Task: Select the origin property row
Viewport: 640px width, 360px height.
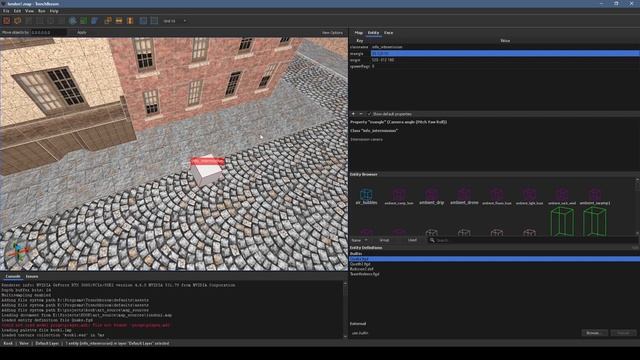Action: pyautogui.click(x=494, y=60)
